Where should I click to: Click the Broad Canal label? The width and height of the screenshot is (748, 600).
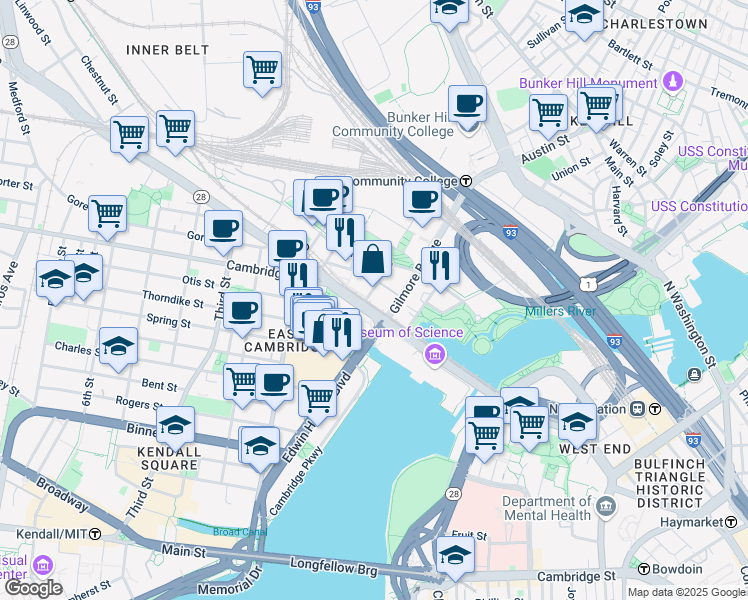tap(240, 531)
